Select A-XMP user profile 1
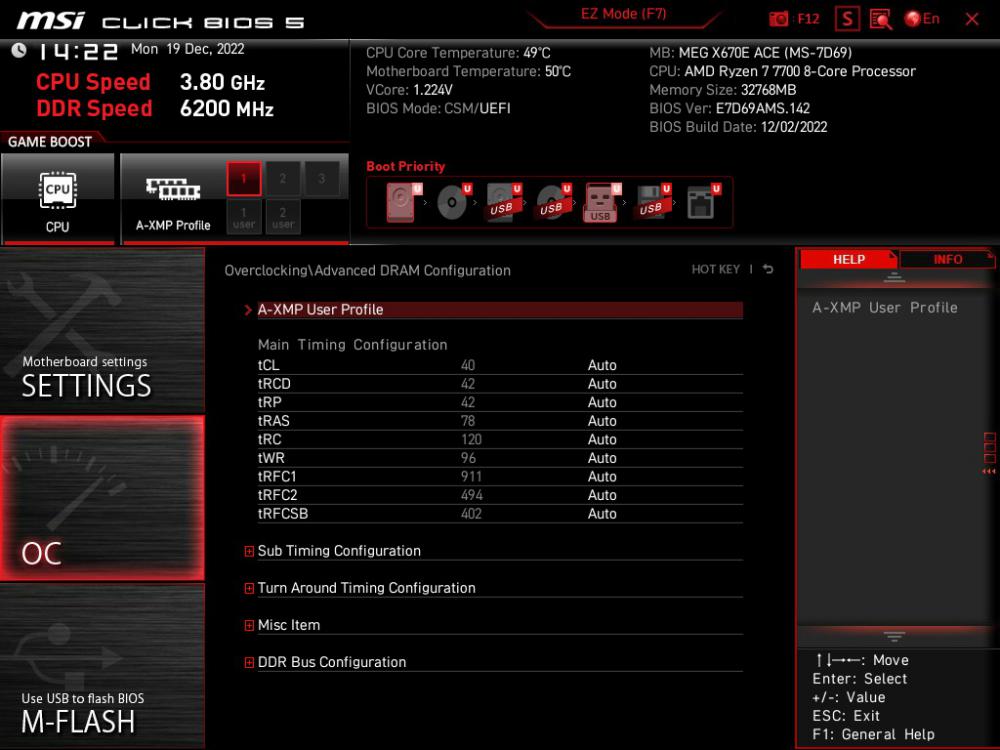This screenshot has height=750, width=1000. [244, 217]
